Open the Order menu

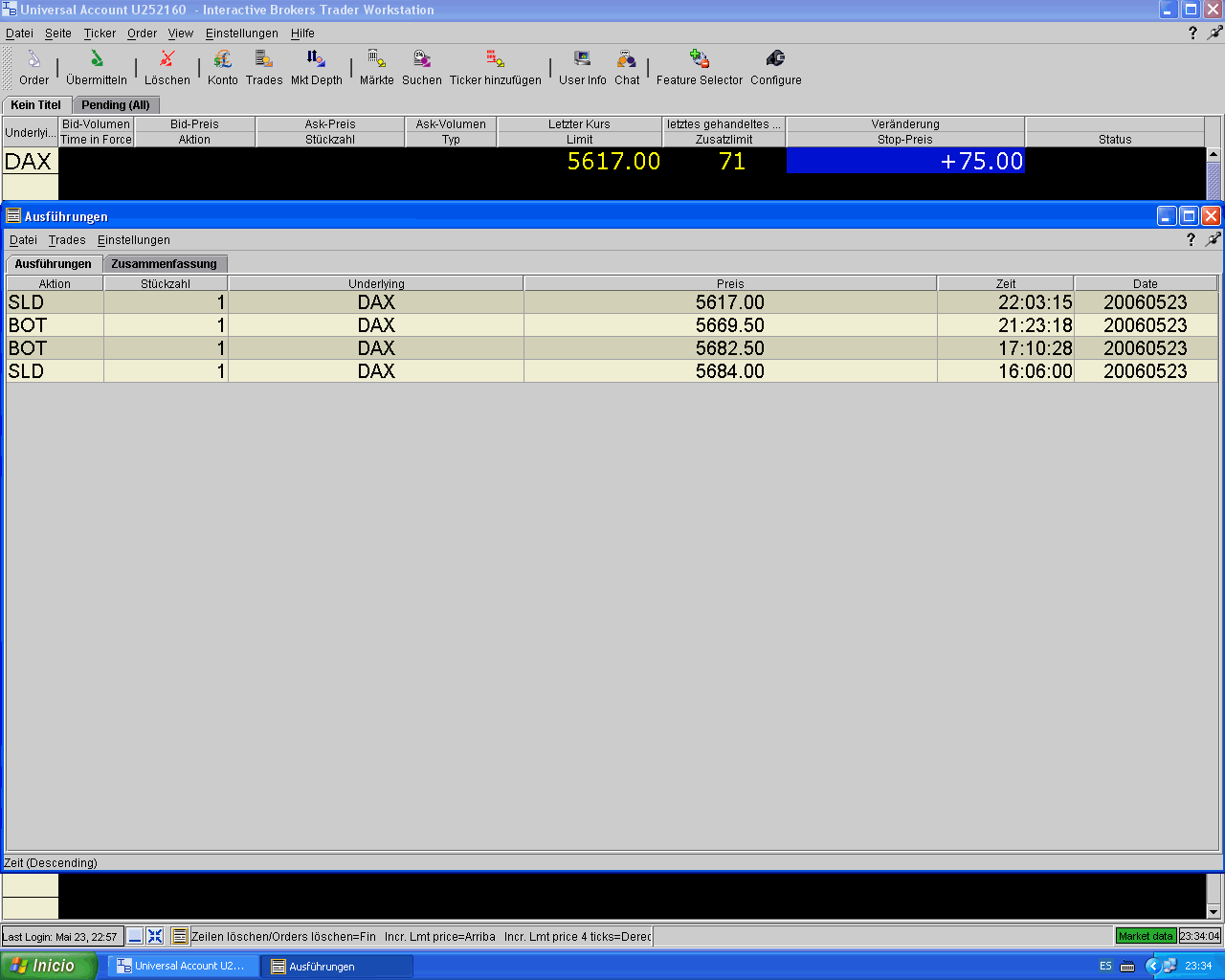(142, 33)
